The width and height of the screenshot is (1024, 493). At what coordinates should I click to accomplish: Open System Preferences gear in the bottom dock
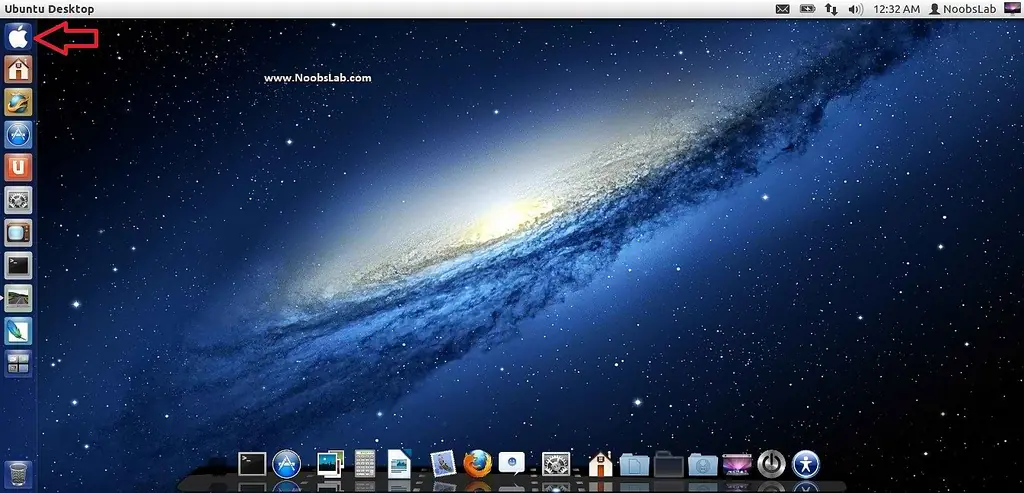click(556, 464)
